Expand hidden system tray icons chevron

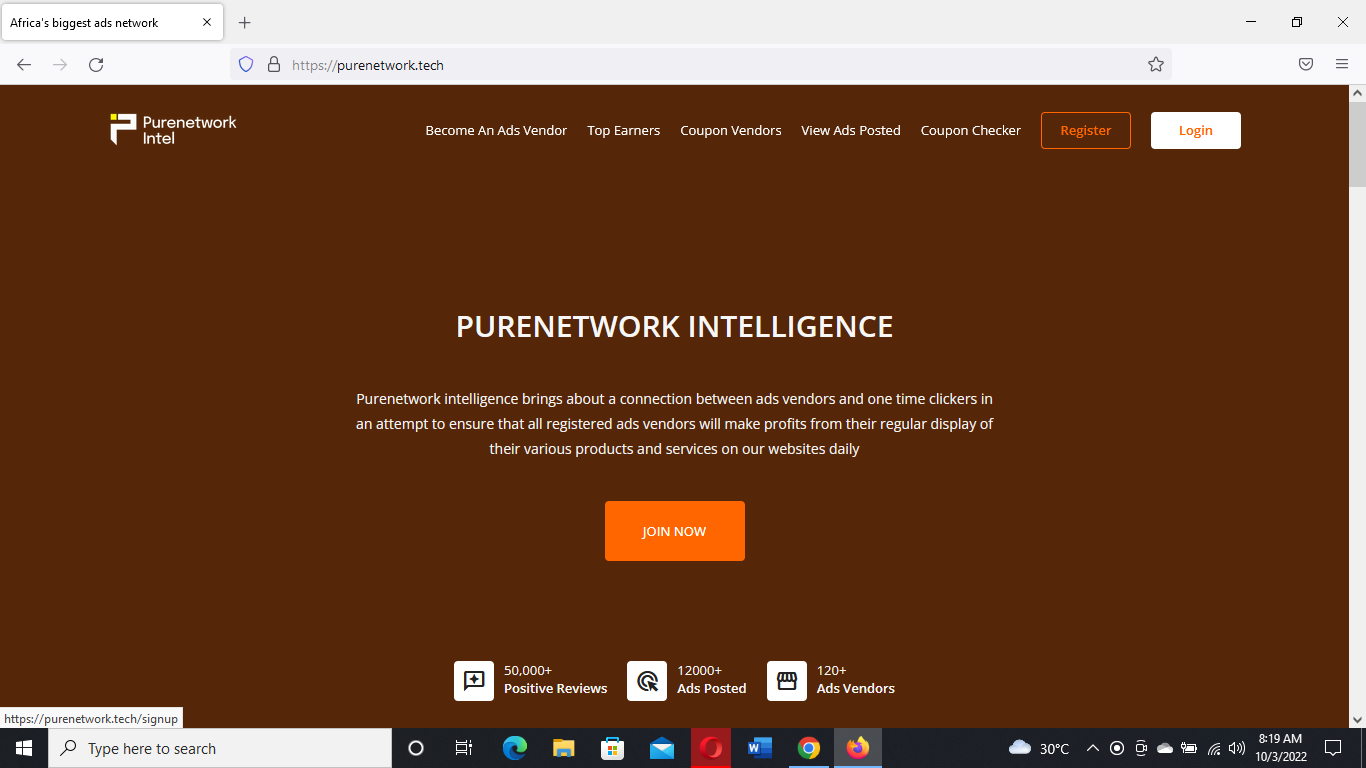(x=1092, y=748)
